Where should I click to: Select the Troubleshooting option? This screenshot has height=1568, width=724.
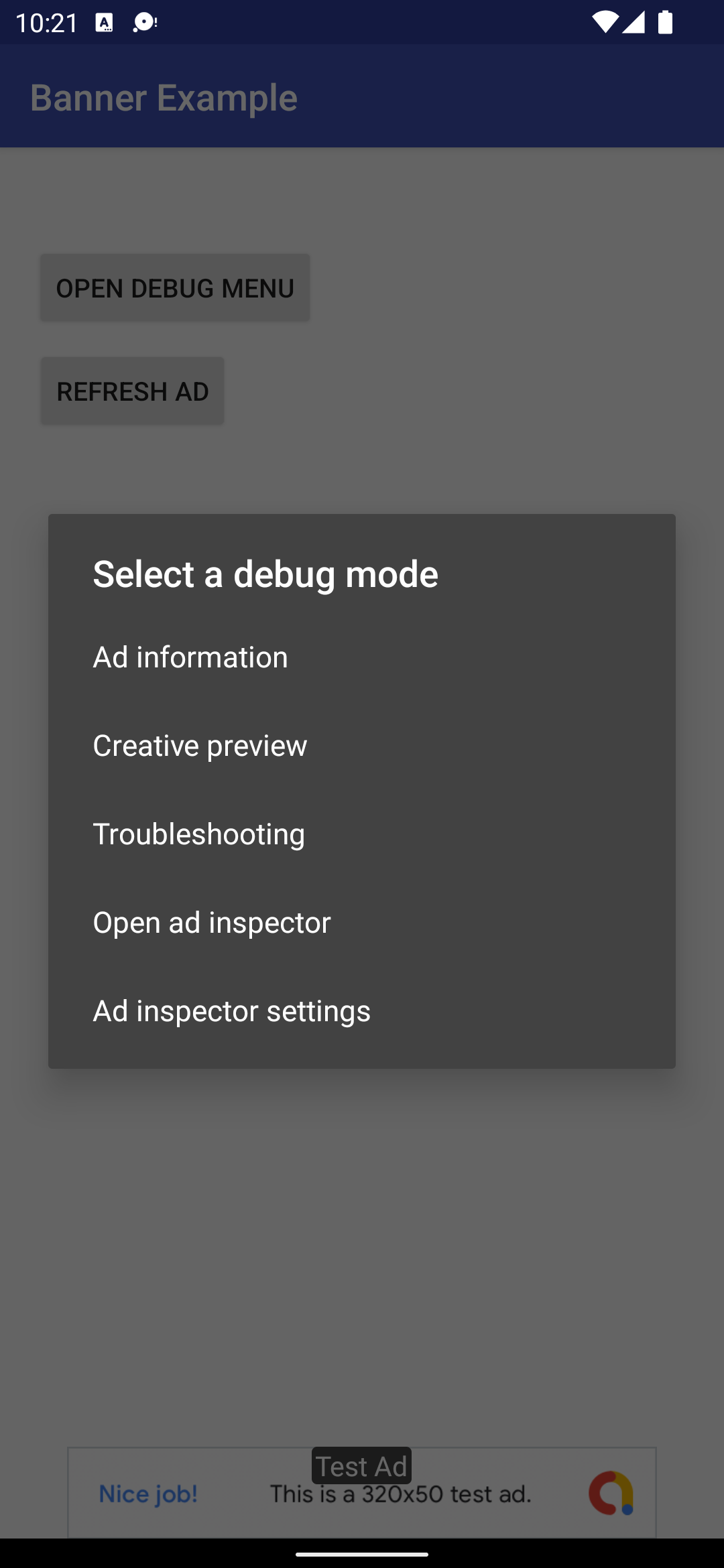pyautogui.click(x=198, y=834)
